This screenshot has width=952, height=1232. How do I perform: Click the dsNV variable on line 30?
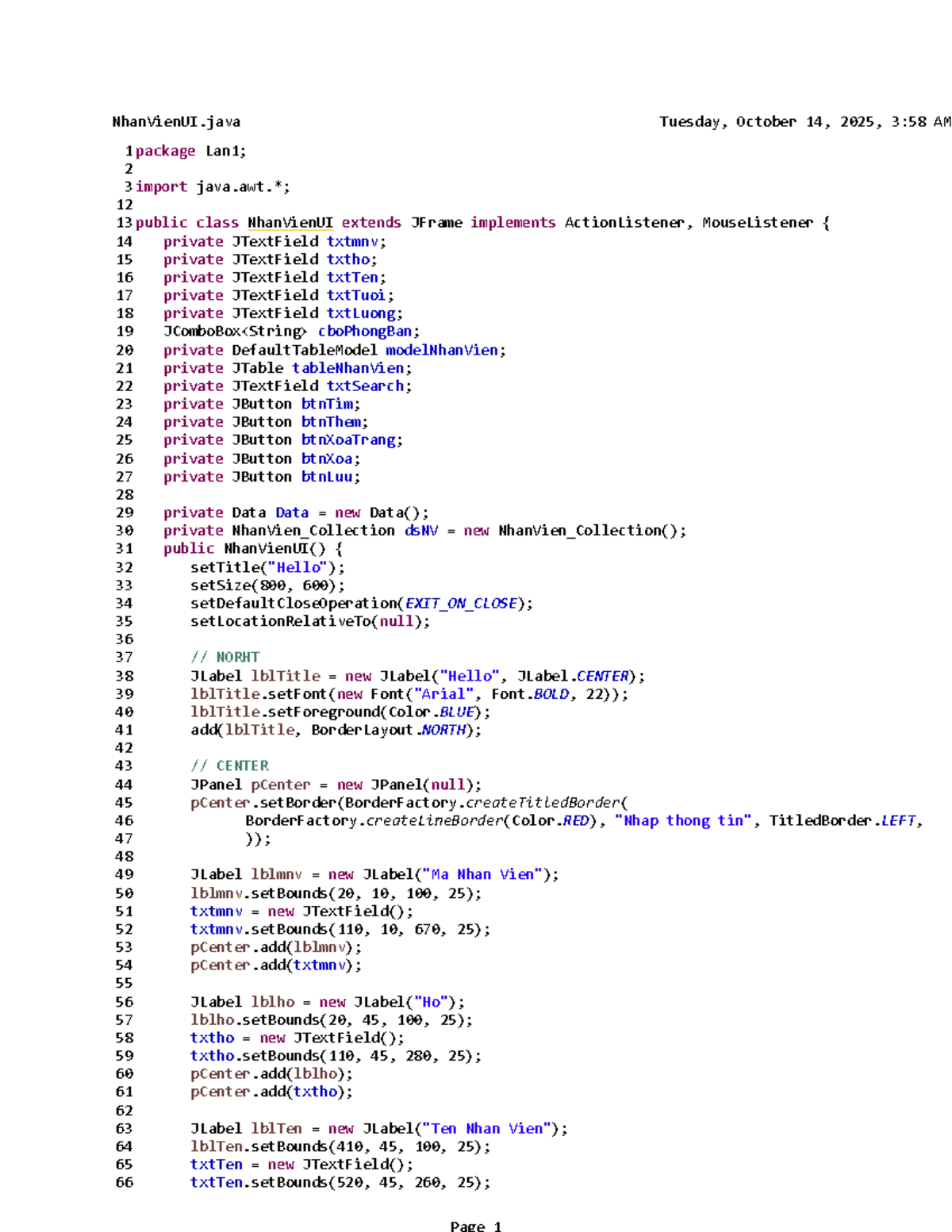[420, 530]
